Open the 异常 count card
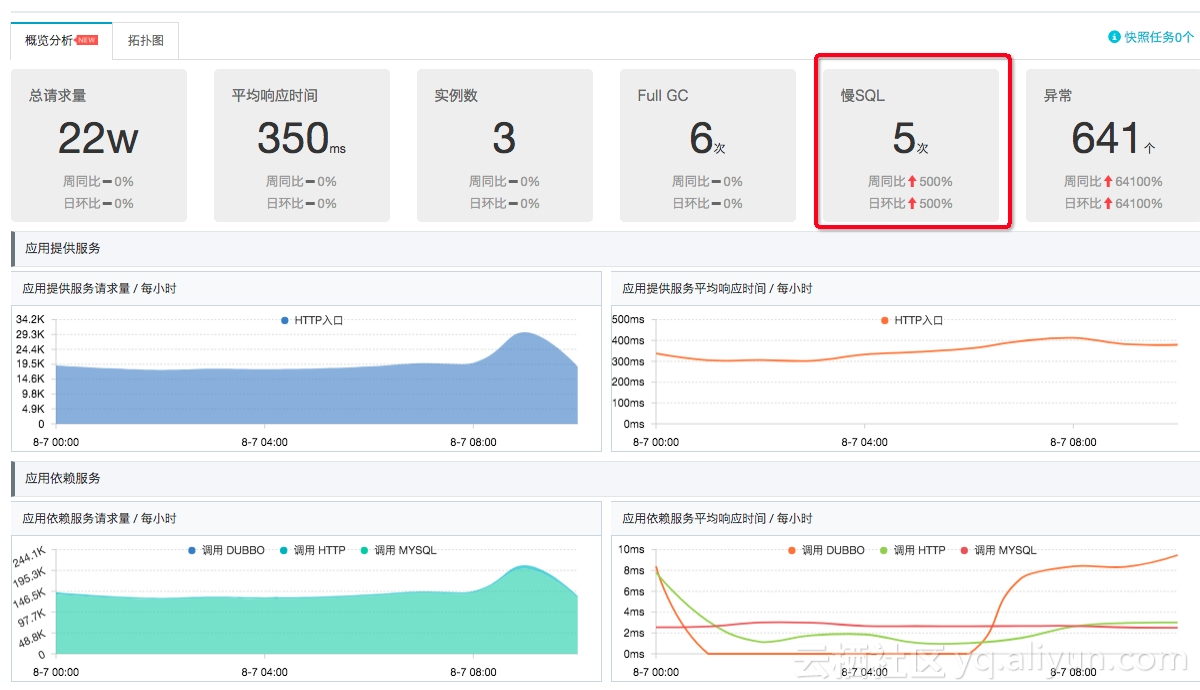This screenshot has height=690, width=1200. [1114, 145]
